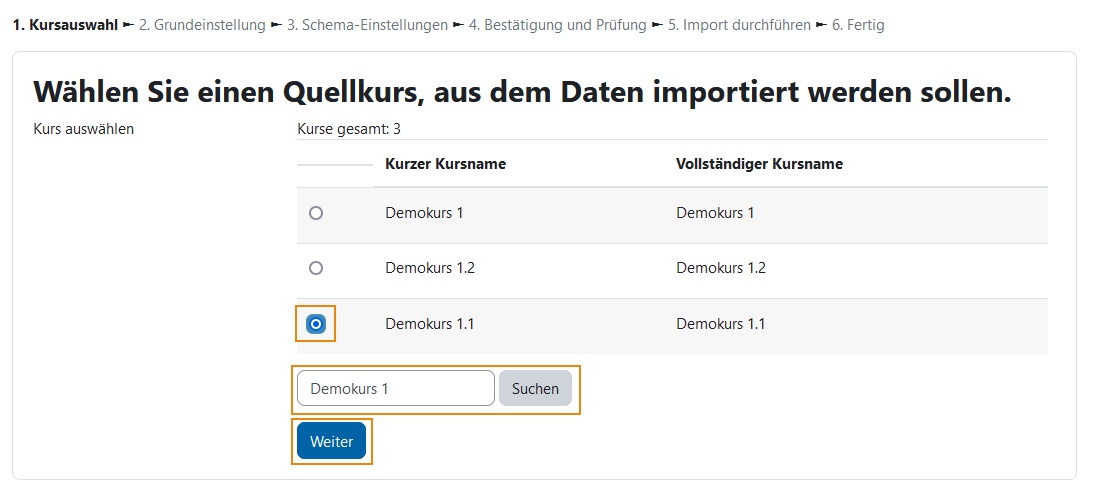Select the Demokurs 1 radio button
1093x494 pixels.
(316, 213)
